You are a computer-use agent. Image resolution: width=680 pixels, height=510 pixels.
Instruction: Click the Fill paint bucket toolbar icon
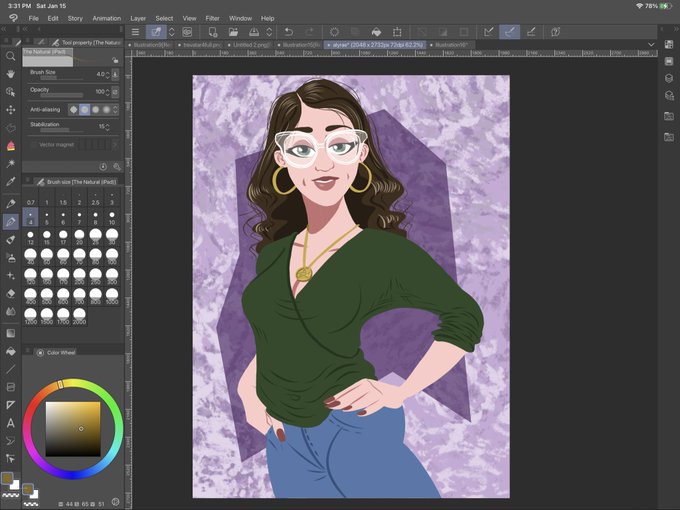pos(376,32)
